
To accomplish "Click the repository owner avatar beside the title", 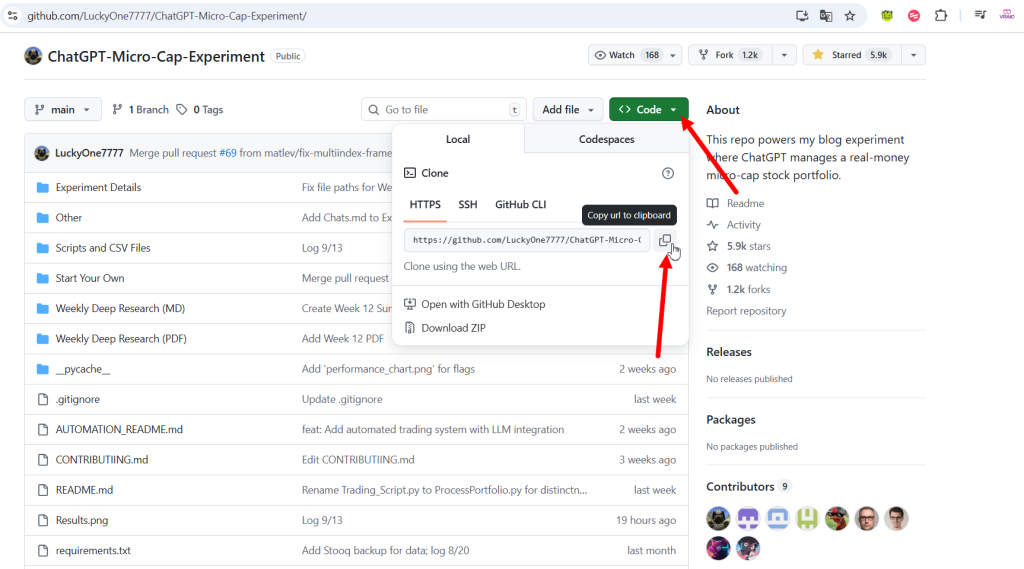I will coord(33,56).
